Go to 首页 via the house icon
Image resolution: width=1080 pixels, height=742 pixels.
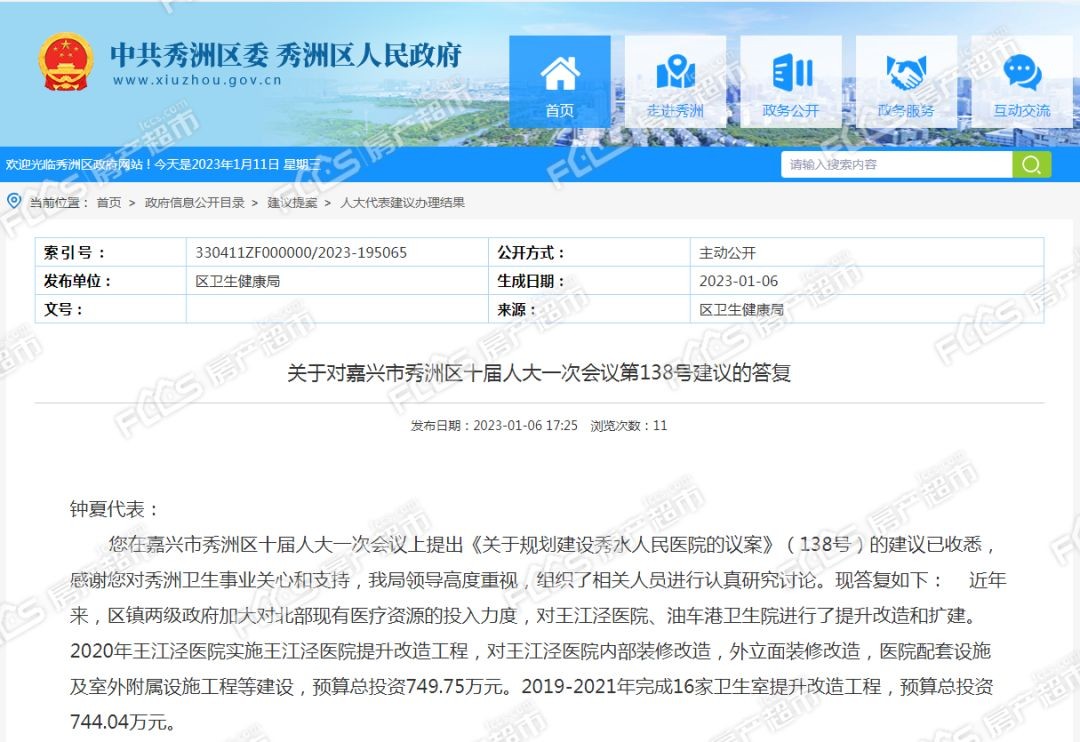560,76
